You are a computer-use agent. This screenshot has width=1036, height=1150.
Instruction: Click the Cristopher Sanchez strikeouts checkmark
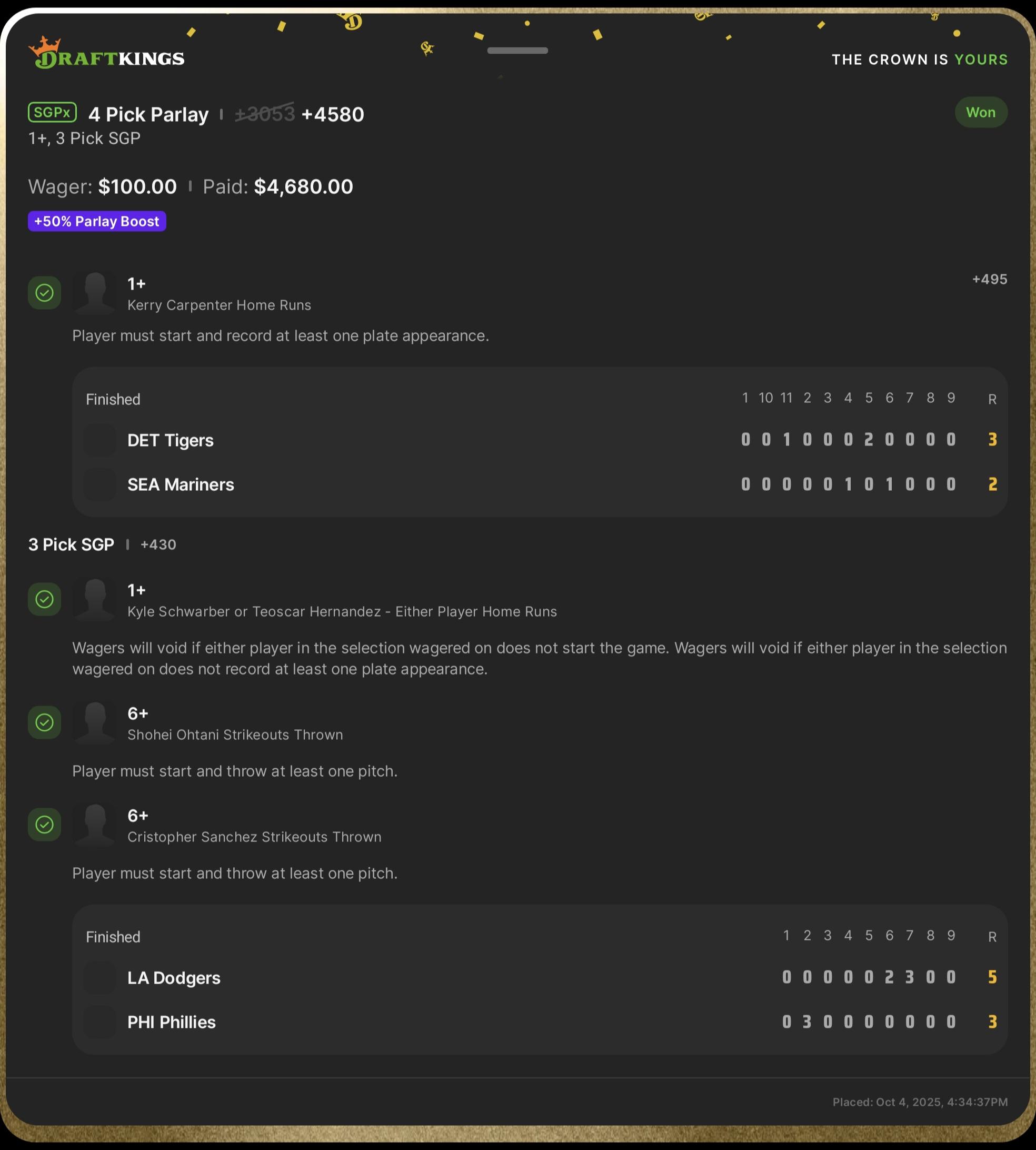(44, 825)
